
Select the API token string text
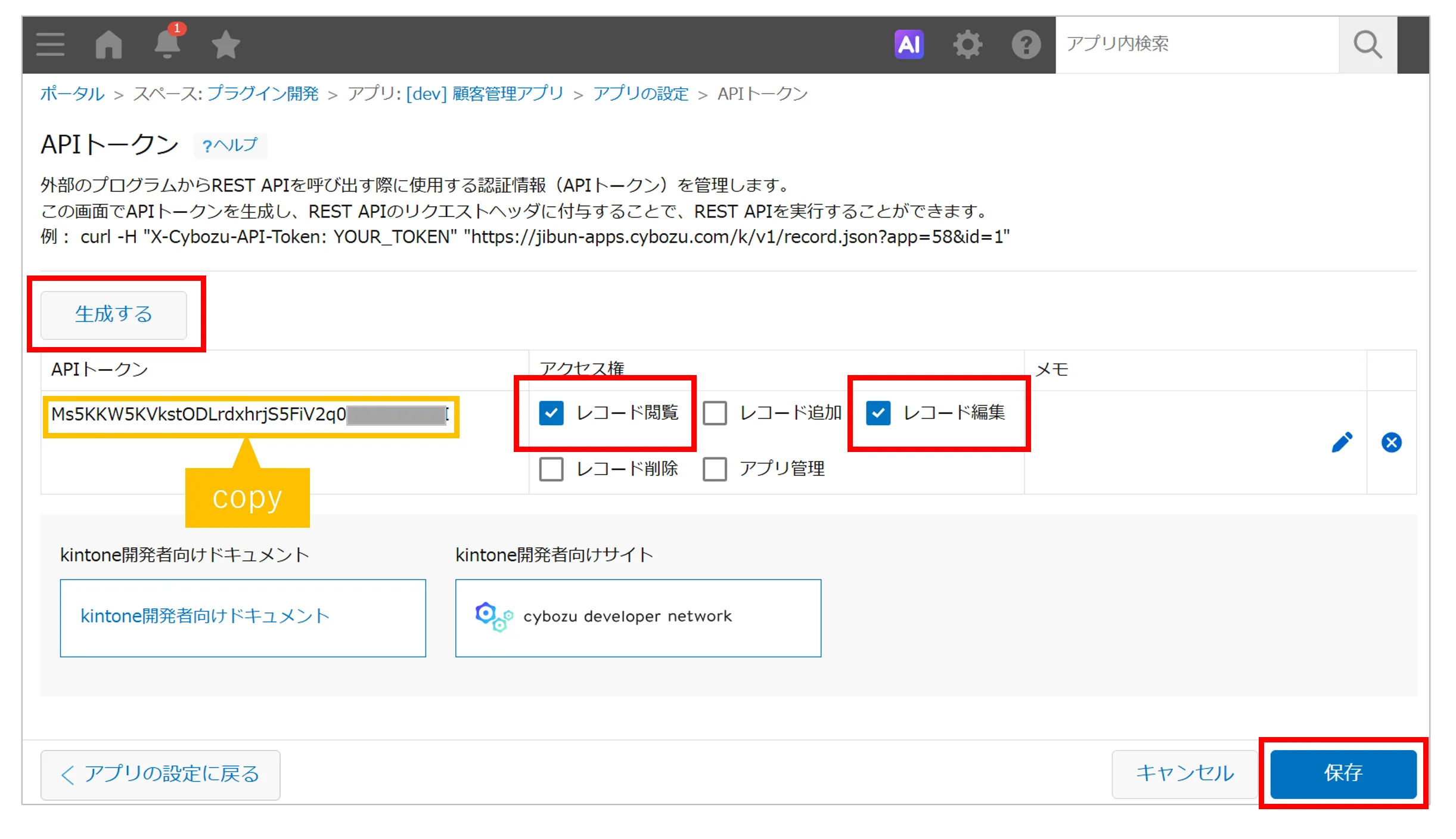coord(250,414)
